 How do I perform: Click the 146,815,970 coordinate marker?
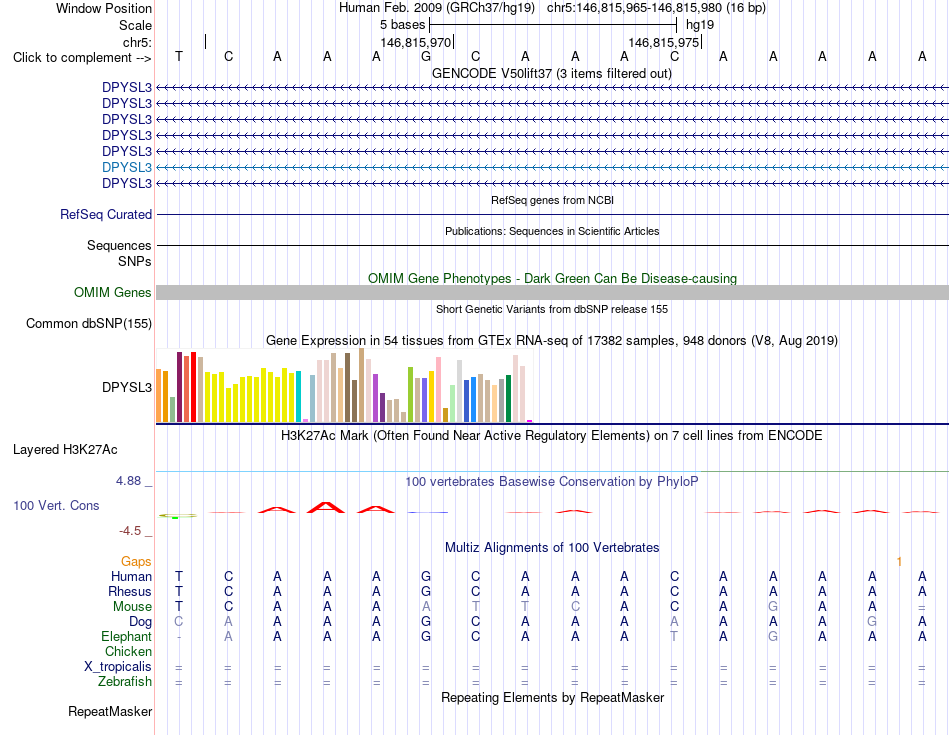pyautogui.click(x=416, y=42)
